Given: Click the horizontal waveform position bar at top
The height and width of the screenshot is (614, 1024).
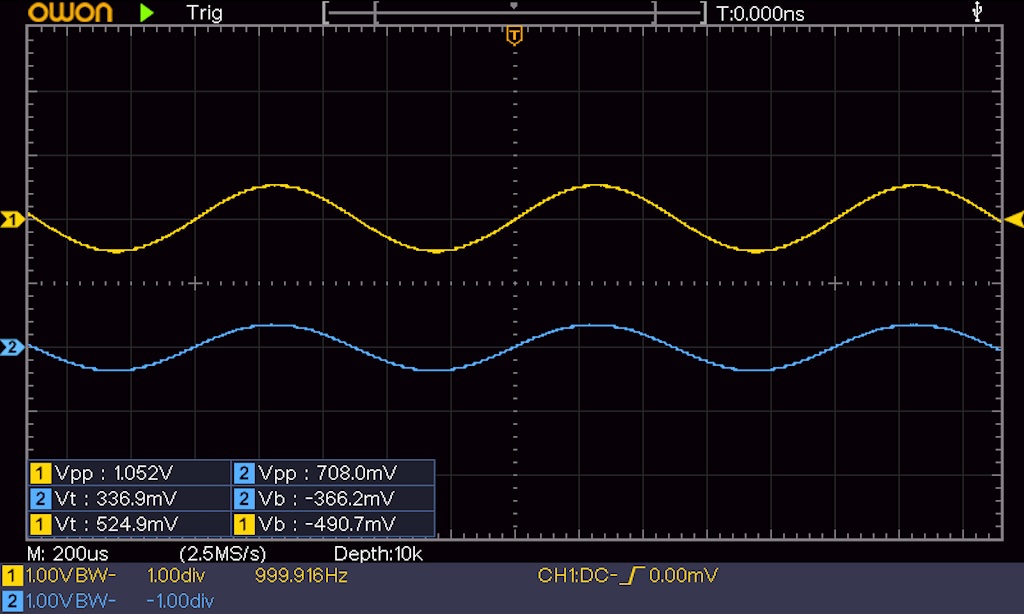Looking at the screenshot, I should 514,13.
